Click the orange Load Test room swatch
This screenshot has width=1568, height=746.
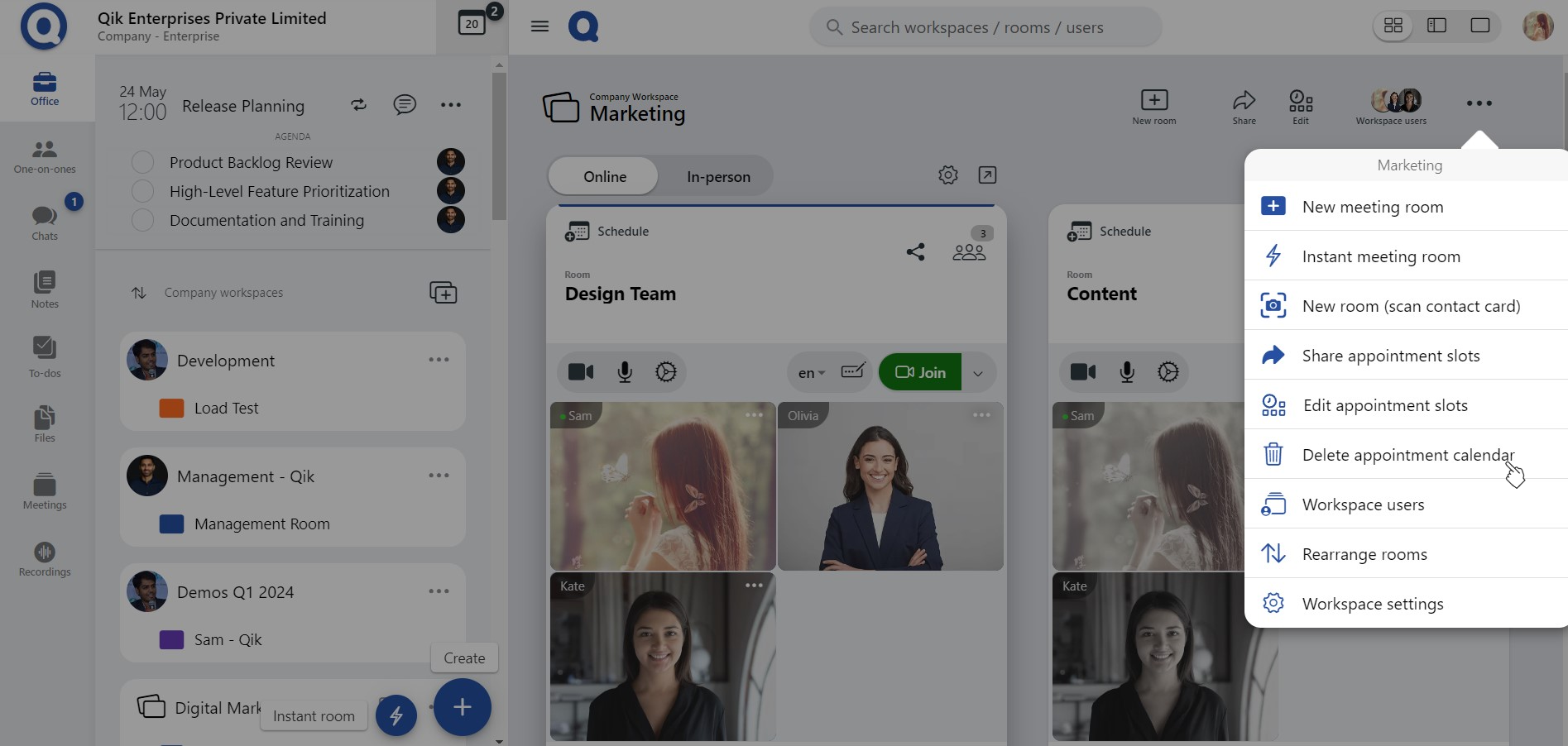click(171, 408)
